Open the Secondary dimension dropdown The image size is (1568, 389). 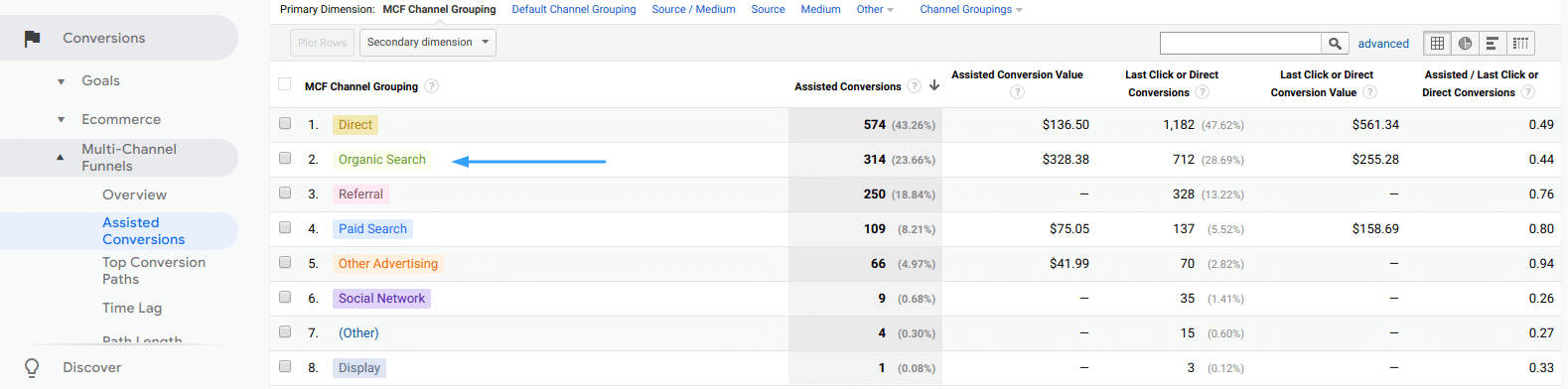(x=428, y=43)
